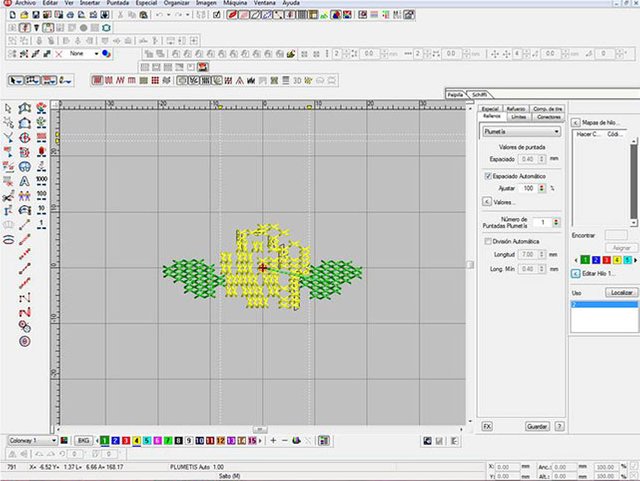
Task: Toggle Espaciado Automático checkbox
Action: point(488,176)
